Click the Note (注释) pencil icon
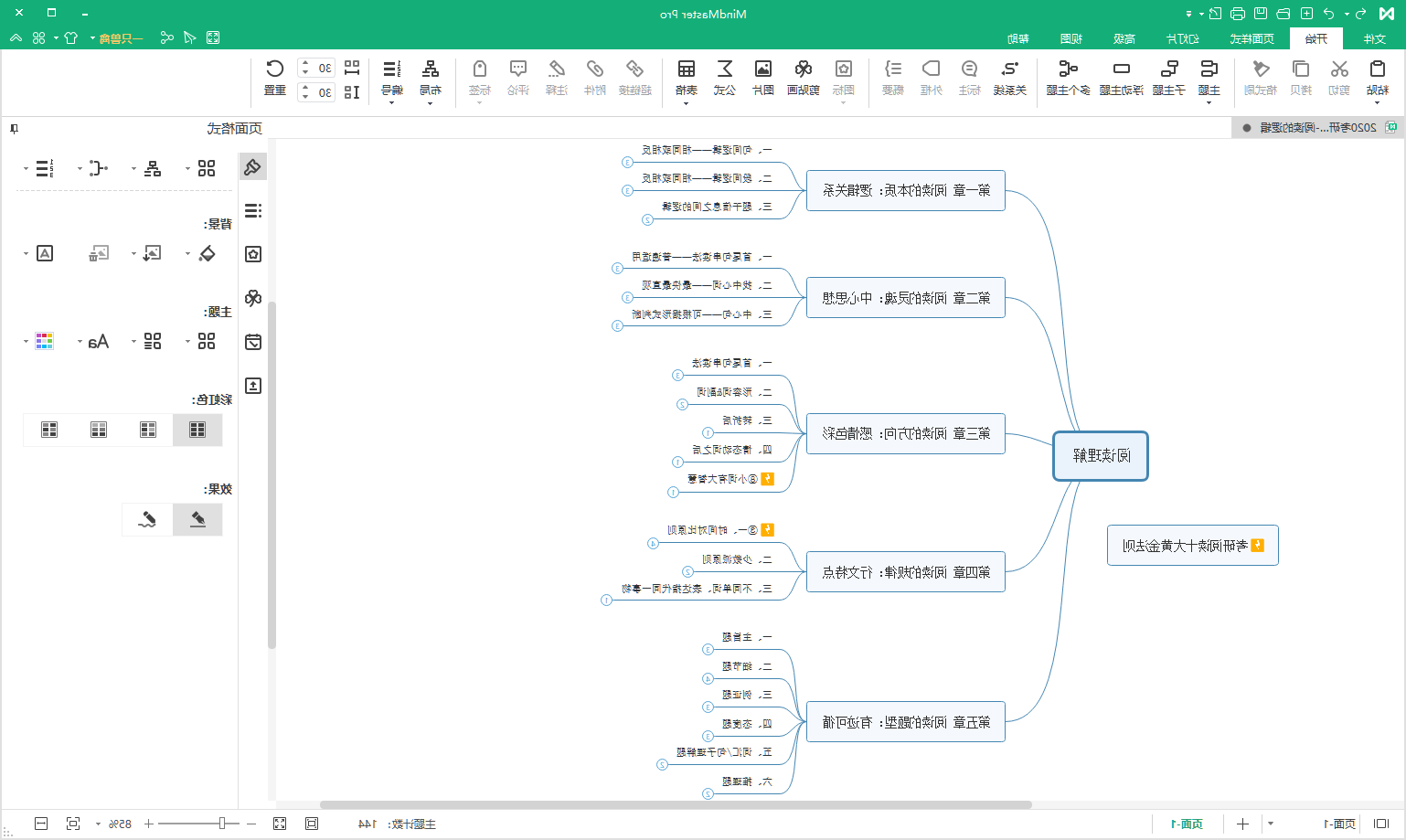 557,69
